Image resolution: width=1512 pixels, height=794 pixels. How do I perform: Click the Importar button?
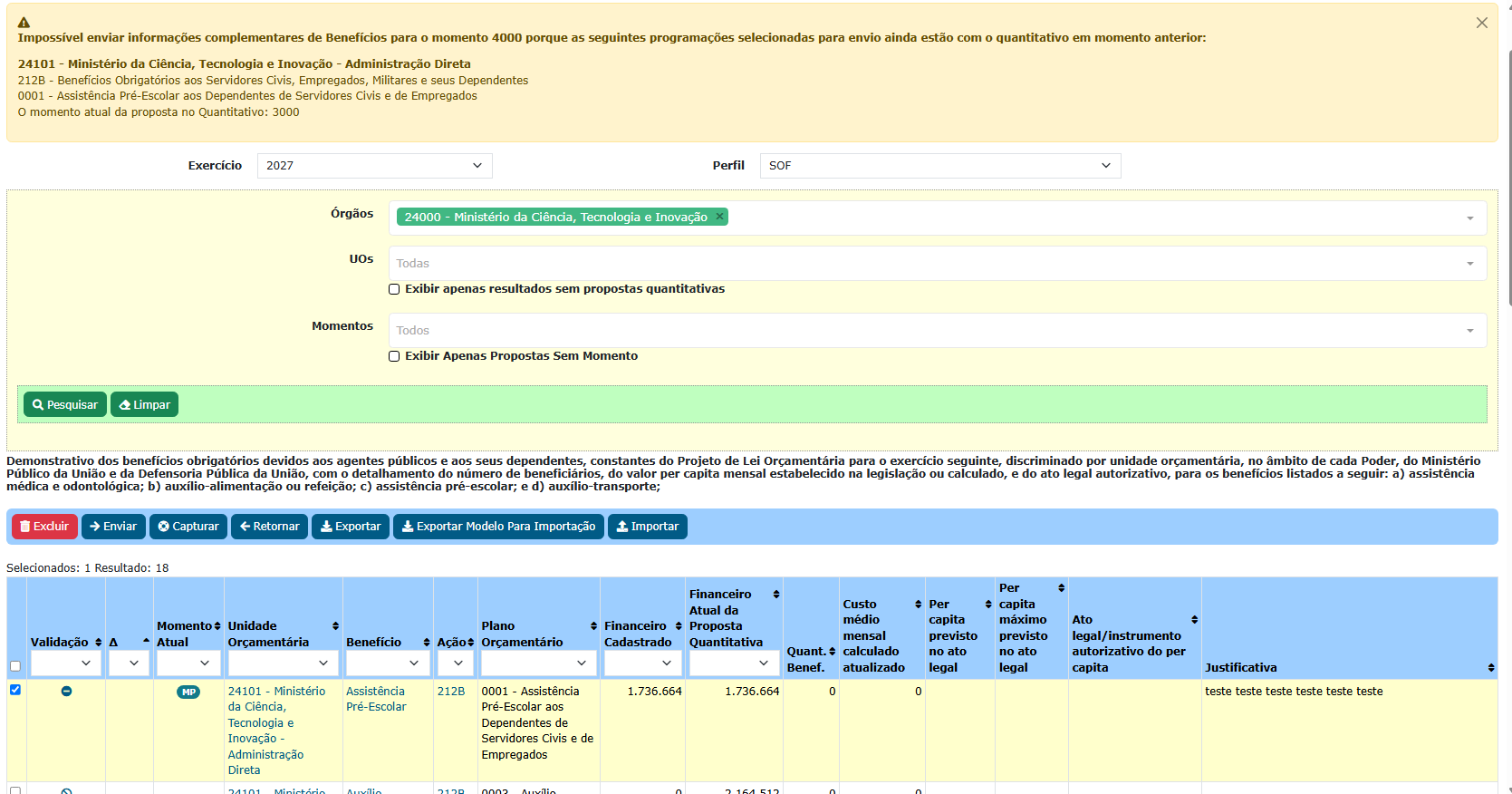pos(648,527)
